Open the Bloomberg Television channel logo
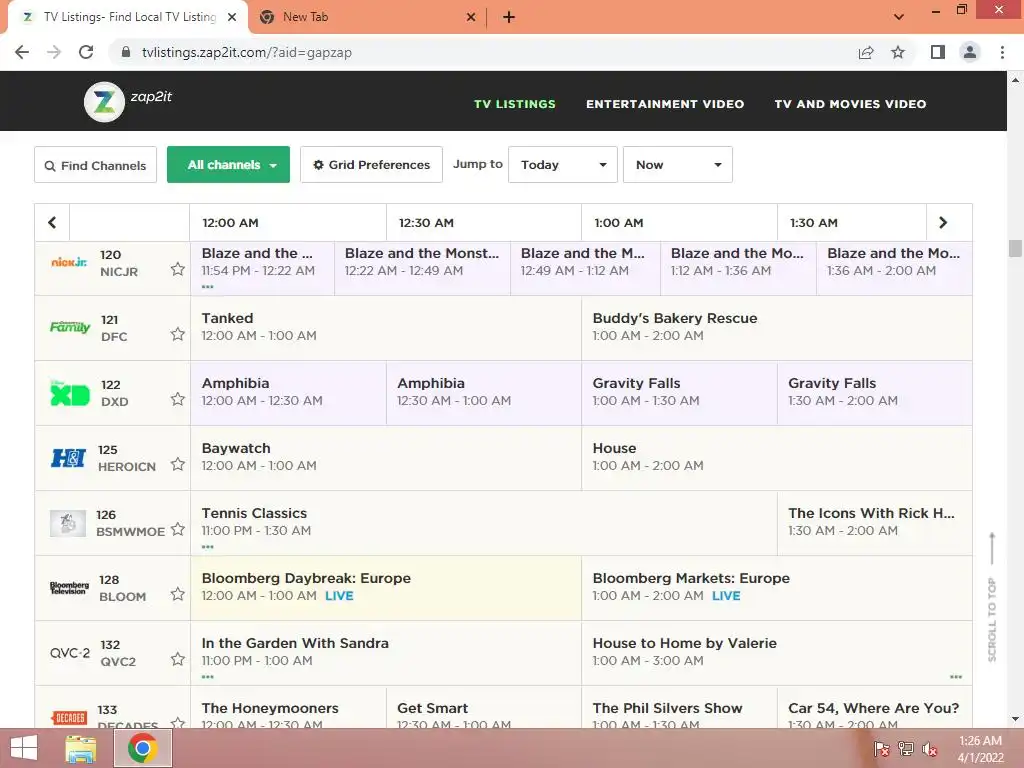1024x768 pixels. pyautogui.click(x=69, y=588)
